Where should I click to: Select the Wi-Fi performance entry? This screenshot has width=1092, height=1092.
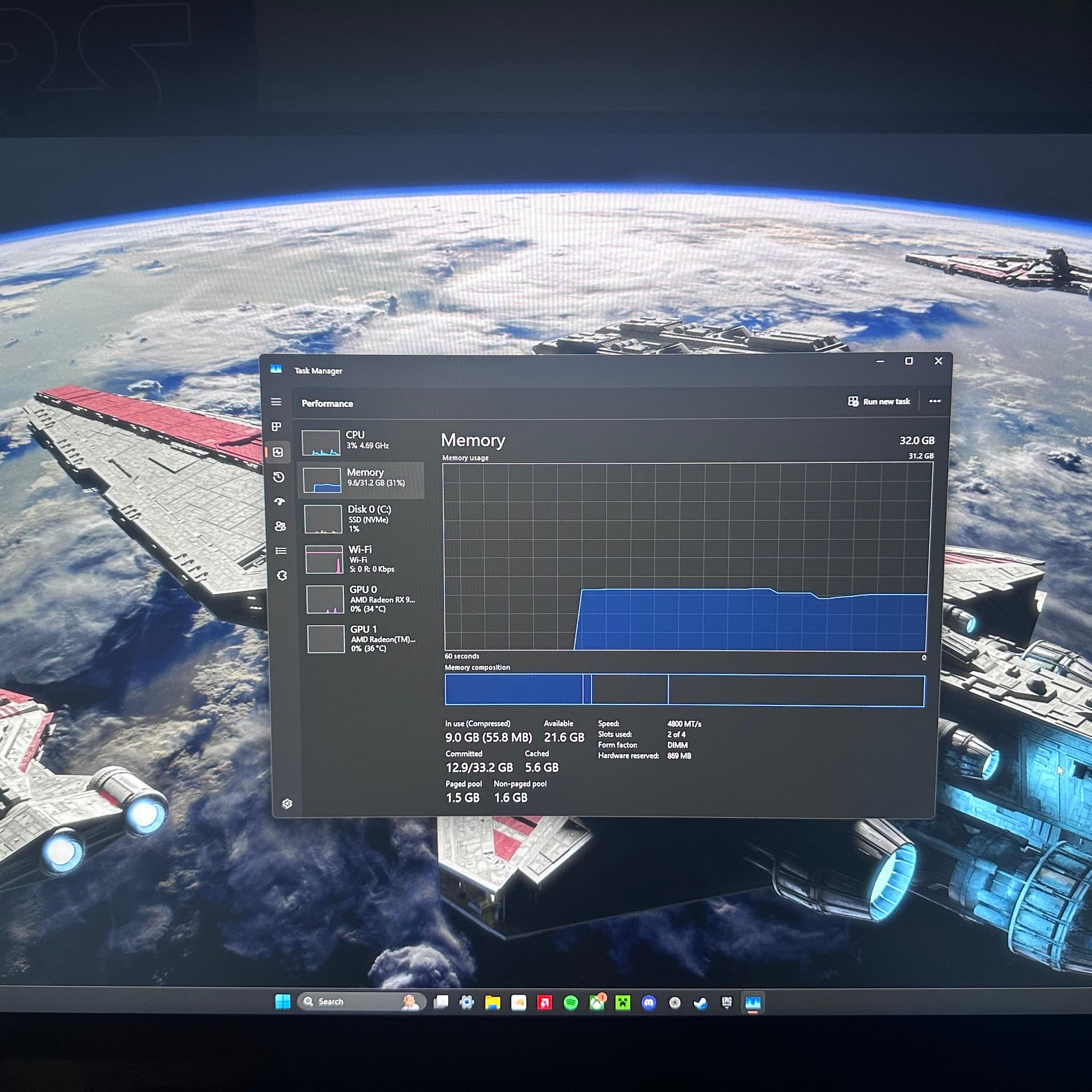click(x=362, y=559)
